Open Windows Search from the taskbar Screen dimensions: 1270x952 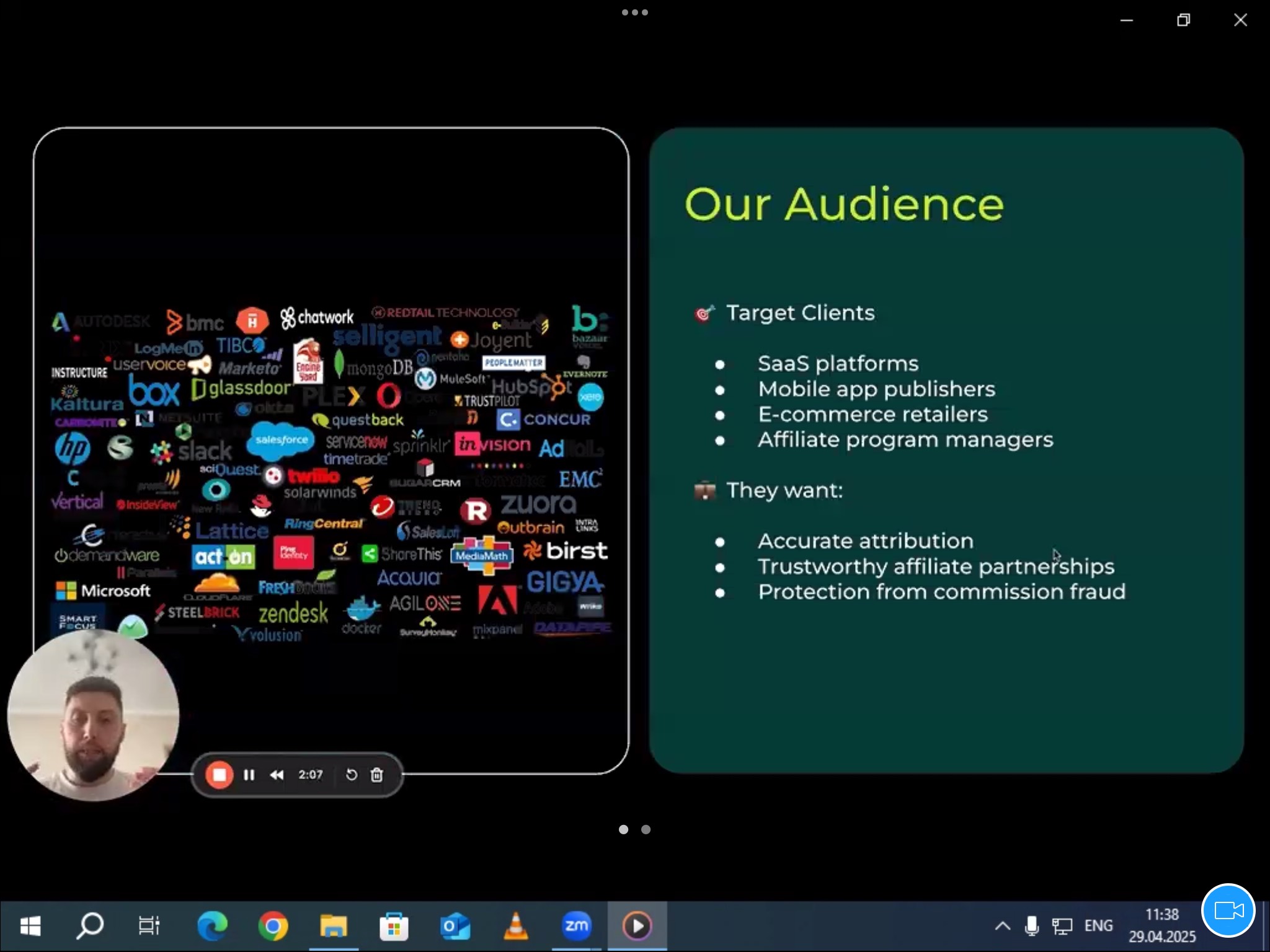click(90, 927)
